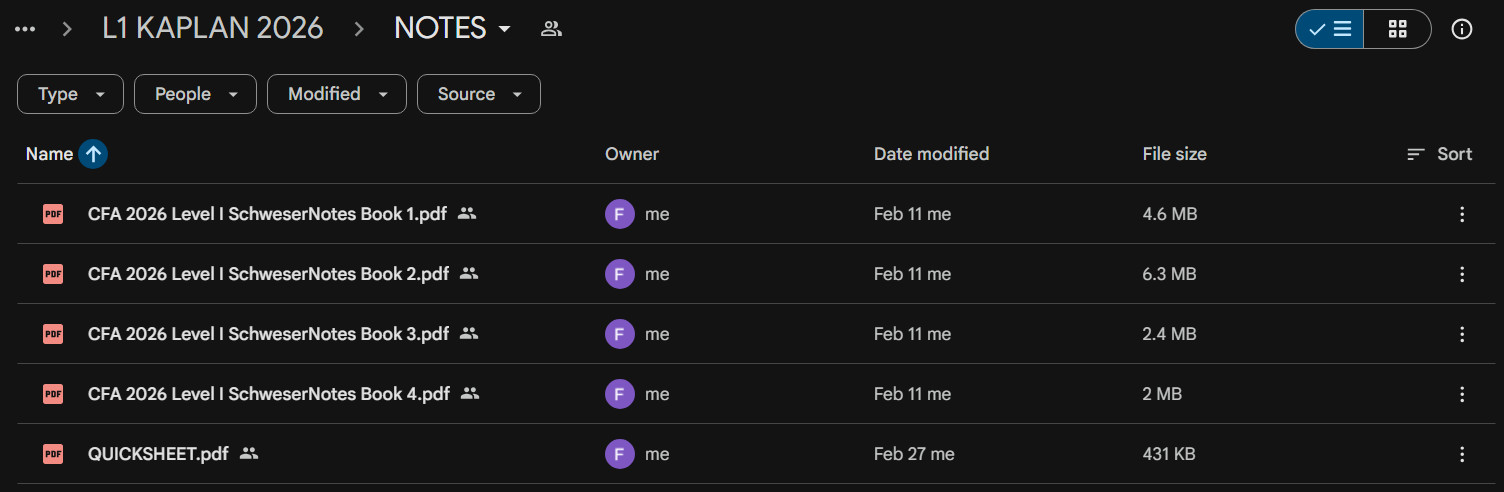The height and width of the screenshot is (492, 1504).
Task: Show folder details info panel
Action: (1462, 29)
